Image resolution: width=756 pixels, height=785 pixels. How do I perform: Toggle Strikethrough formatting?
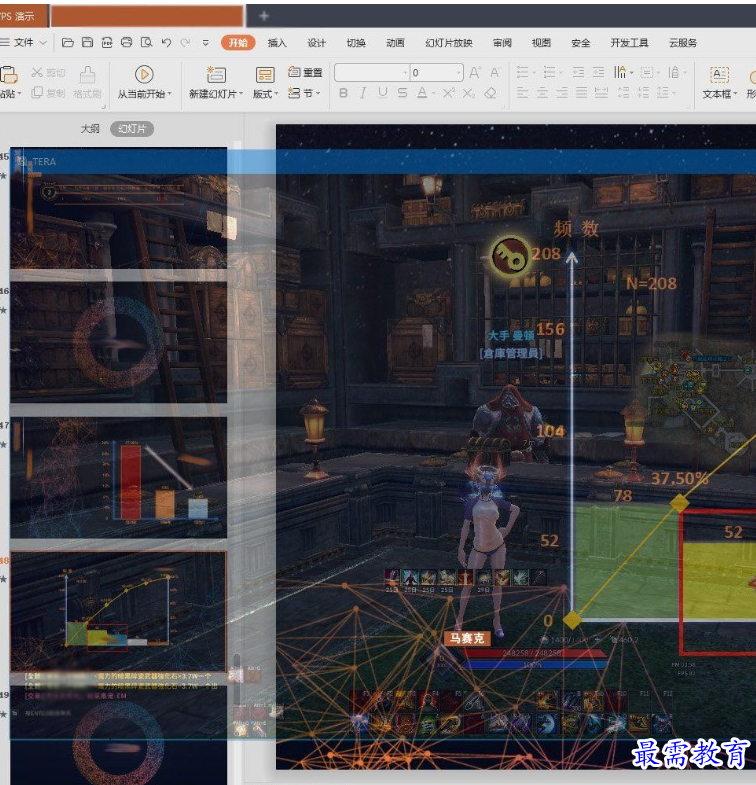(x=403, y=93)
